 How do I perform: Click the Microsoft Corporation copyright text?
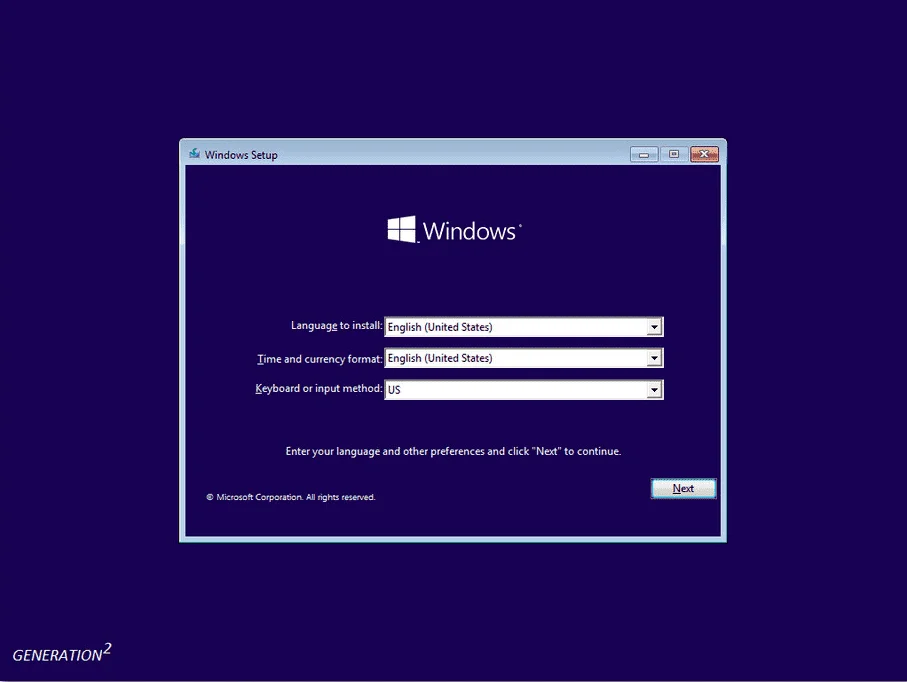pos(291,497)
